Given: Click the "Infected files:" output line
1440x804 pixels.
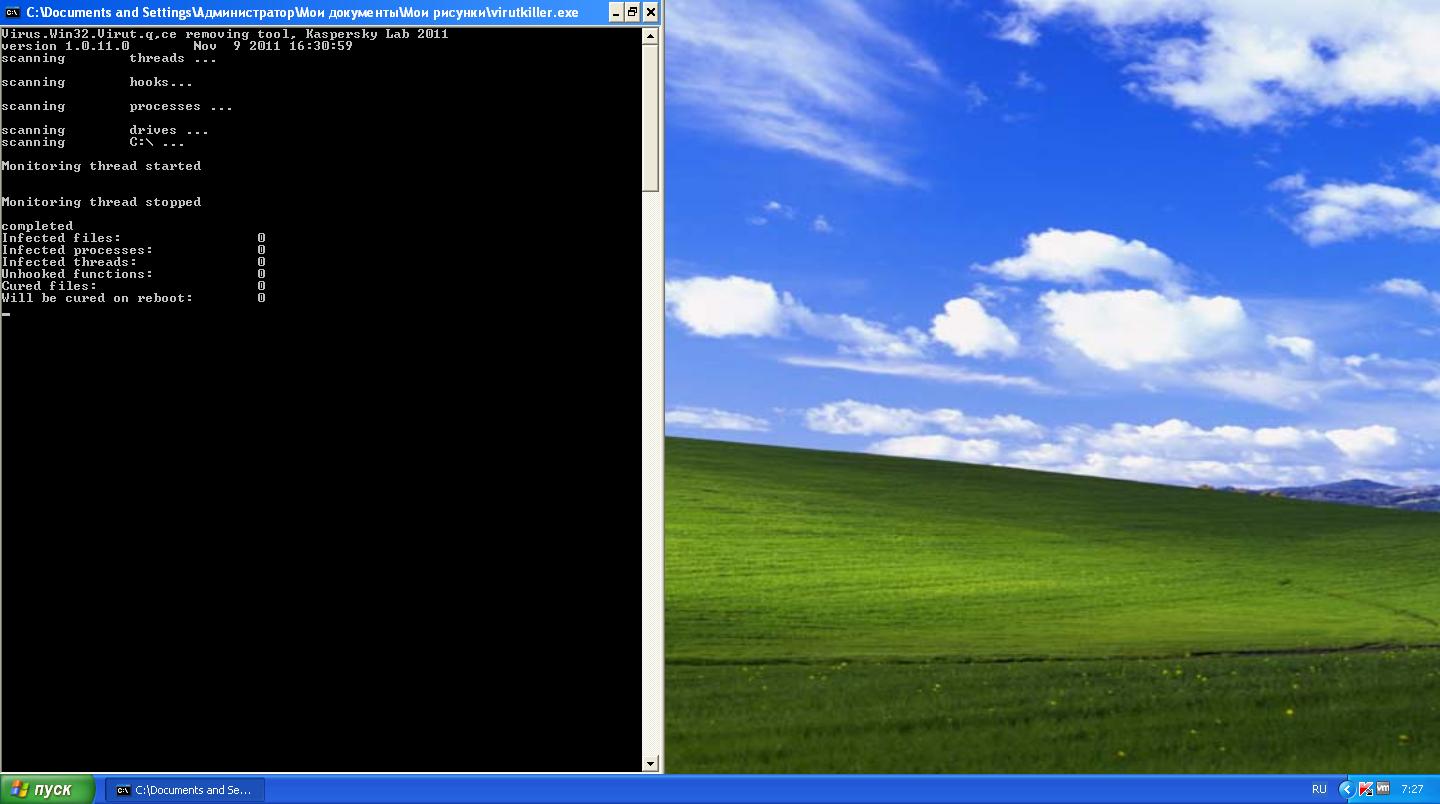Looking at the screenshot, I should click(x=61, y=238).
